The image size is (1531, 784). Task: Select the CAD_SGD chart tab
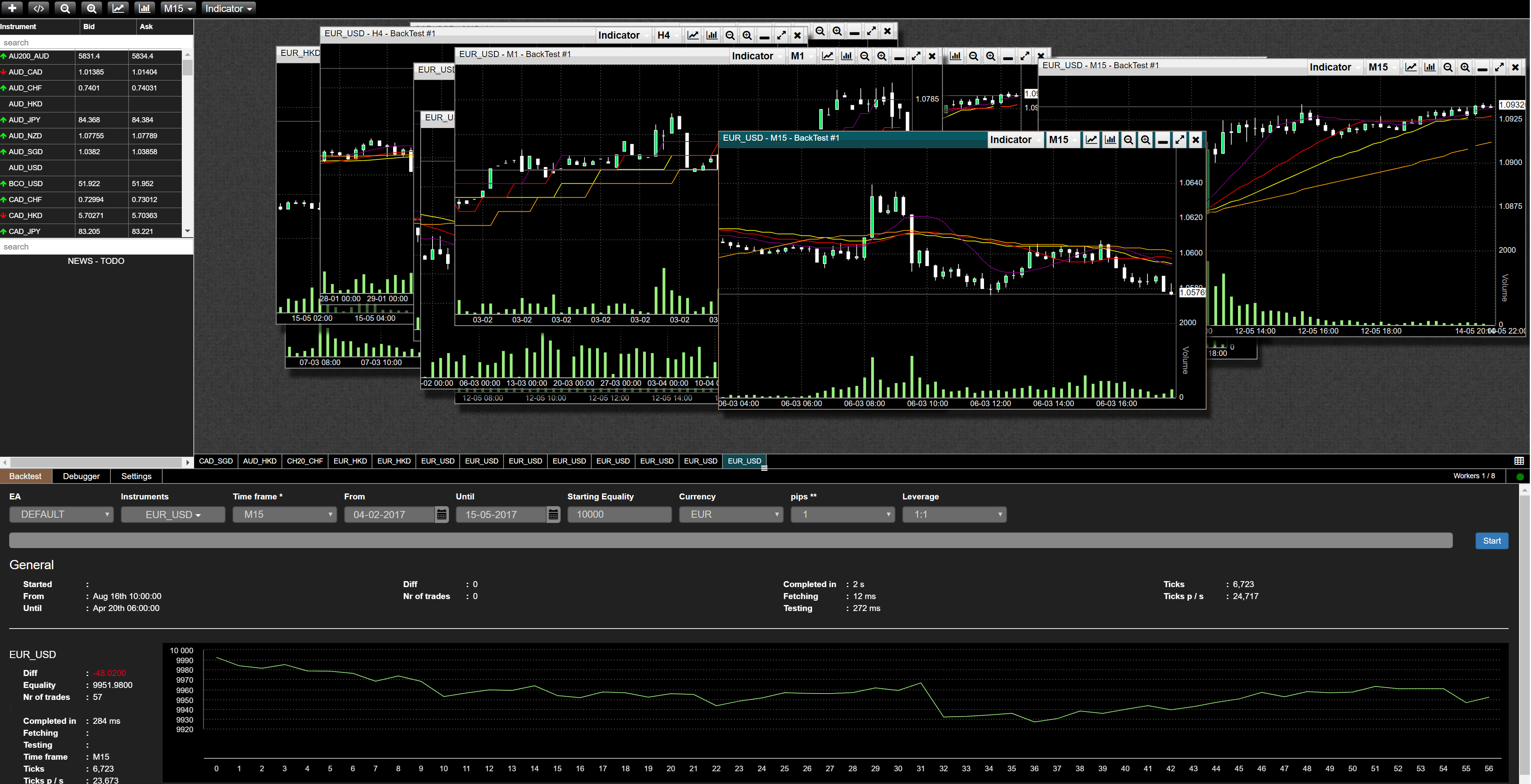click(x=216, y=461)
